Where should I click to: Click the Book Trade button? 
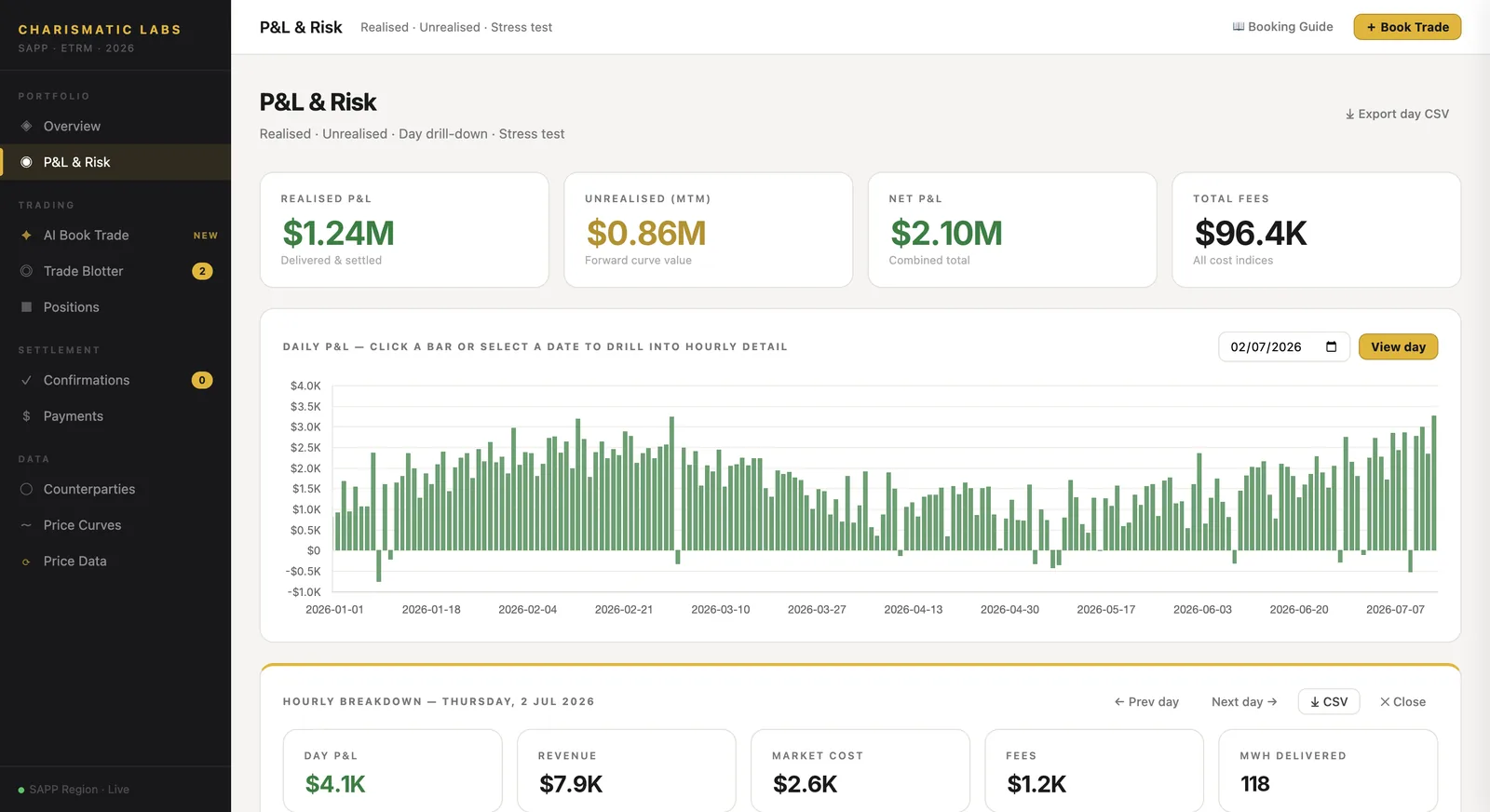tap(1407, 27)
